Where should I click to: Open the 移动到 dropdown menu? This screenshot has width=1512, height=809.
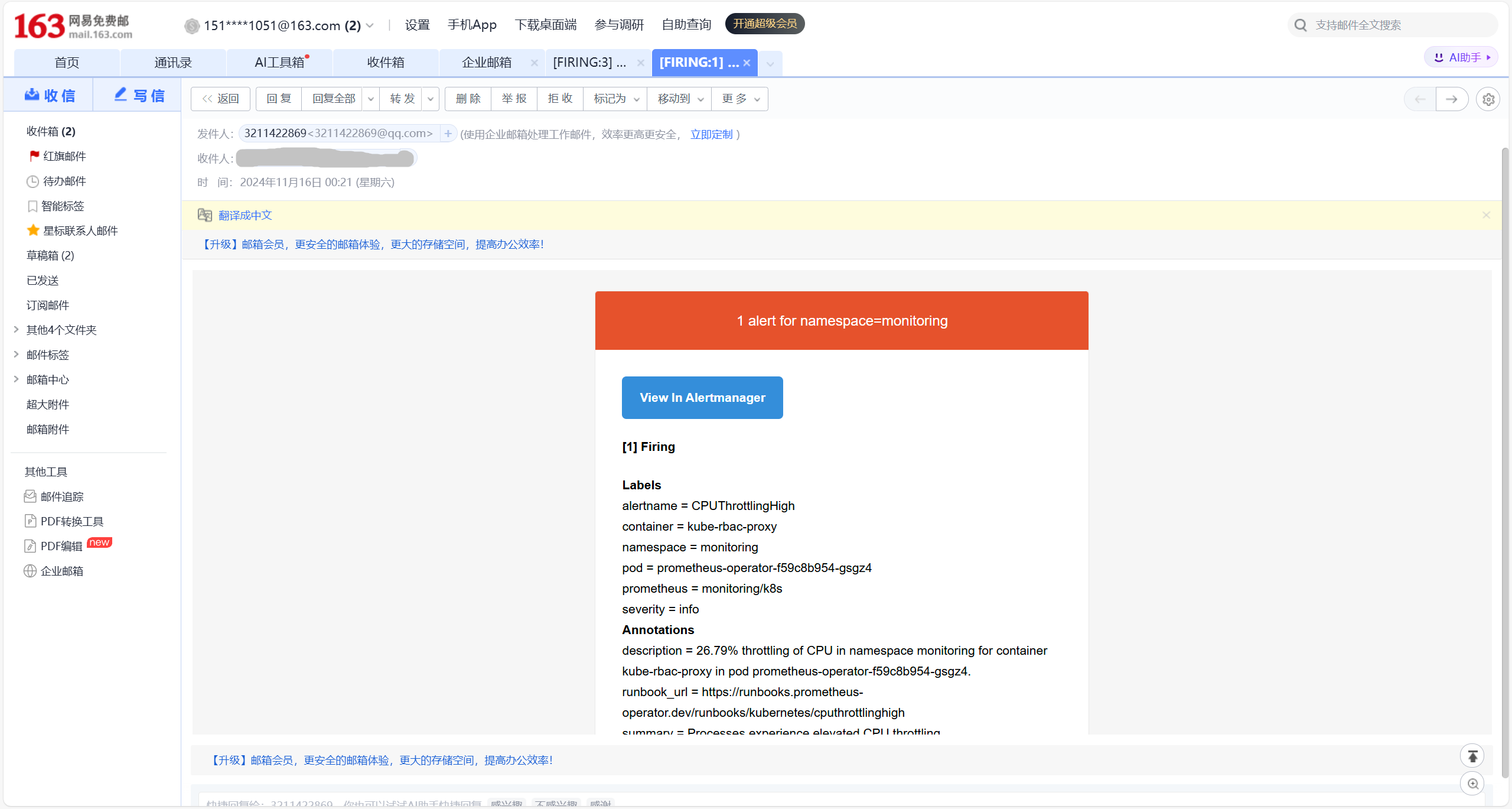pos(679,99)
